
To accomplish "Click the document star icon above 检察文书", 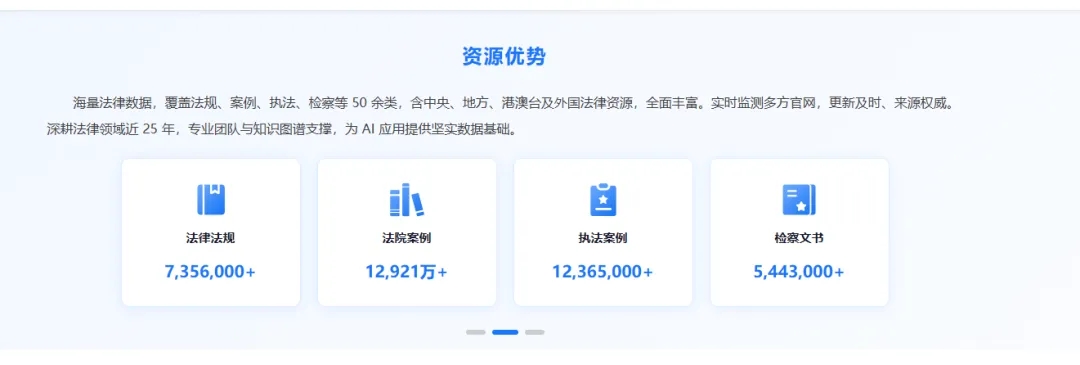I will 799,200.
